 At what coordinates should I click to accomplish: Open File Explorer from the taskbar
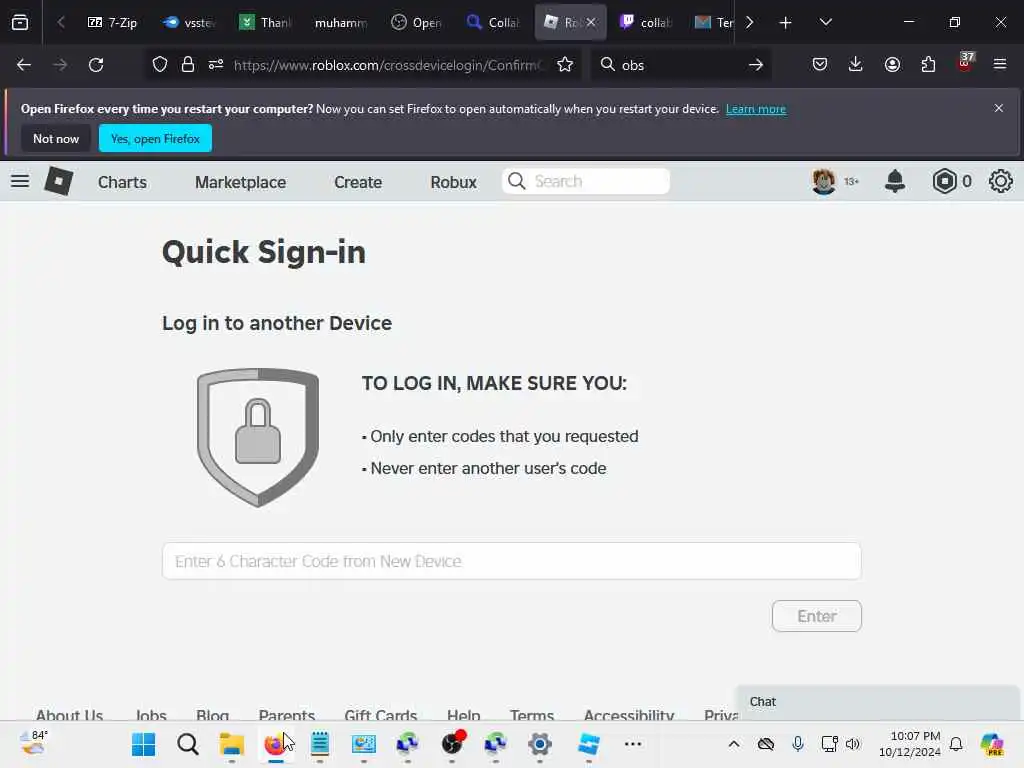click(231, 744)
